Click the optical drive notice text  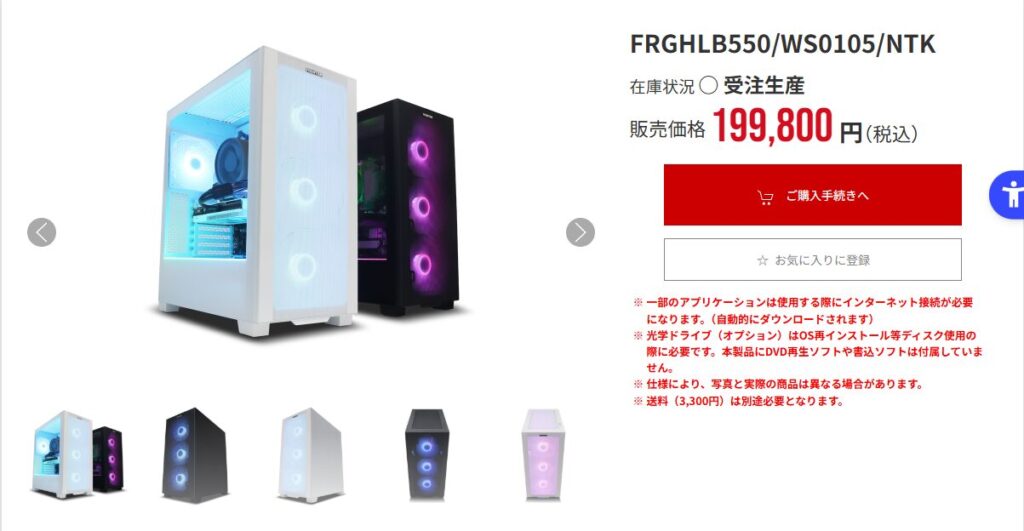[807, 351]
